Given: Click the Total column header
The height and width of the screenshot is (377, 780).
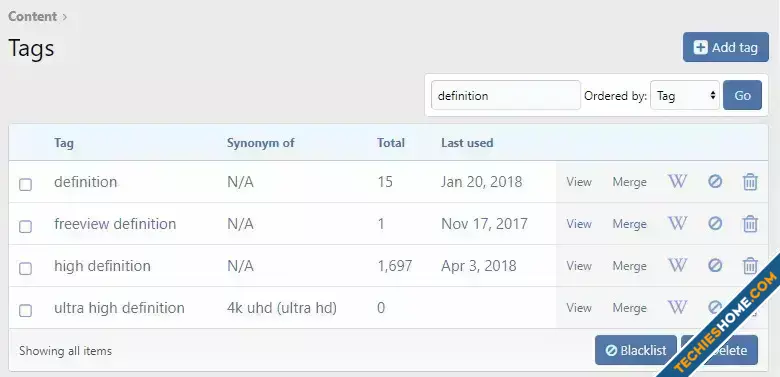Looking at the screenshot, I should click(391, 143).
